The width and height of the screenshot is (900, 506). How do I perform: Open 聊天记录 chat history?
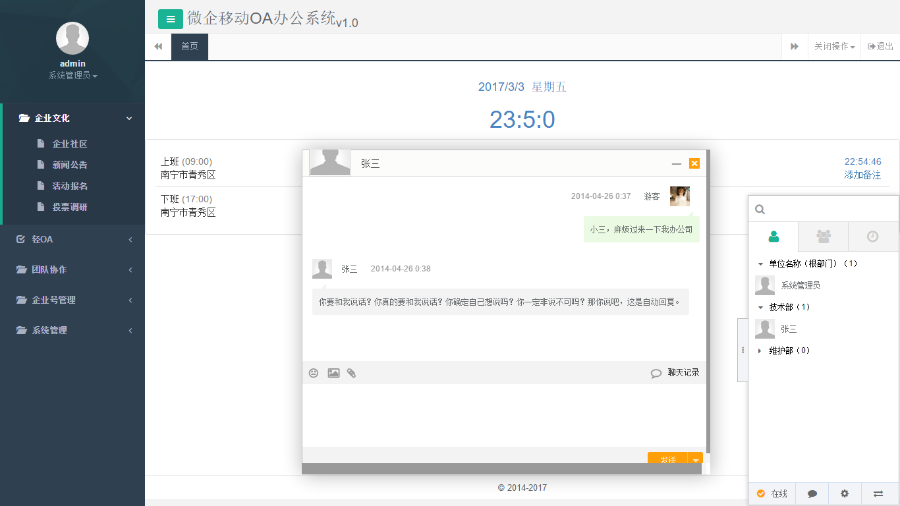point(675,373)
